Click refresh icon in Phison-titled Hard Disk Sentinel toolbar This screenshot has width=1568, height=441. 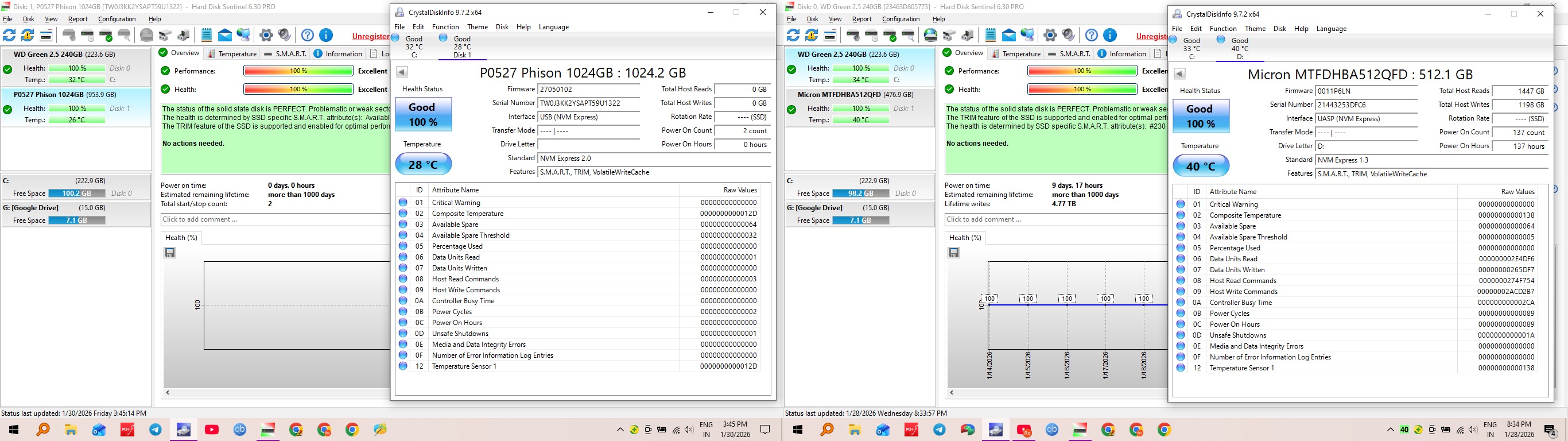(x=9, y=36)
